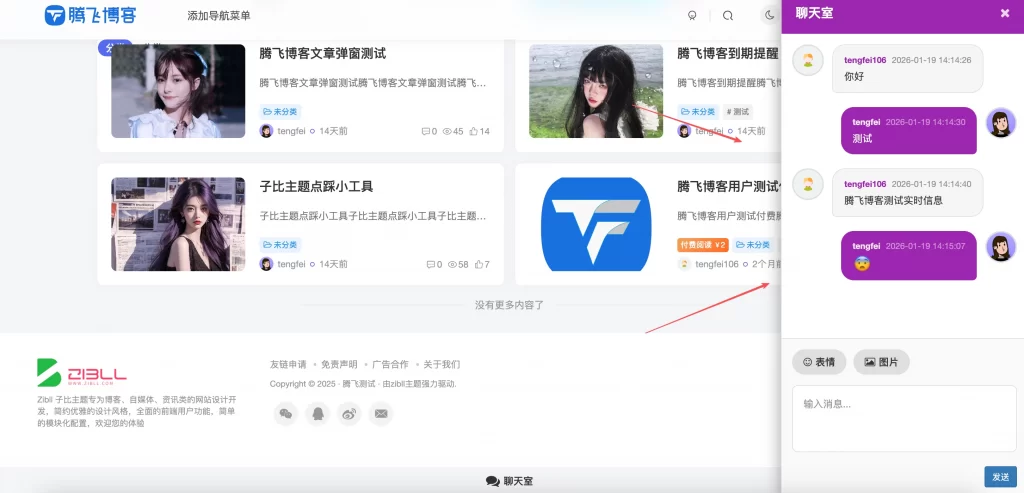Click thumbnail of 腾飞博客到期提醒 post
This screenshot has width=1024, height=493.
click(x=596, y=91)
